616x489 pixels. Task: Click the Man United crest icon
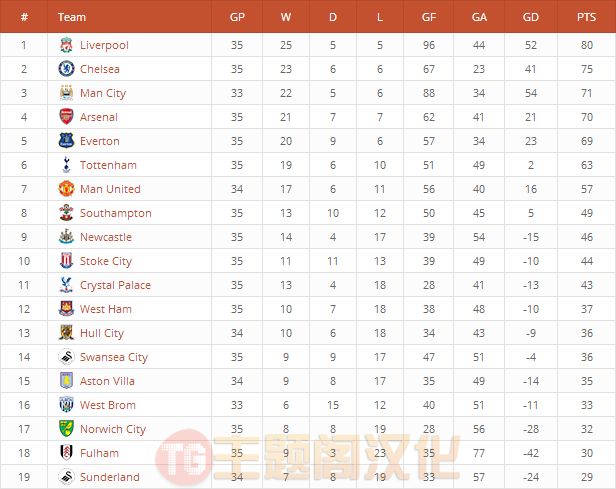pyautogui.click(x=66, y=189)
